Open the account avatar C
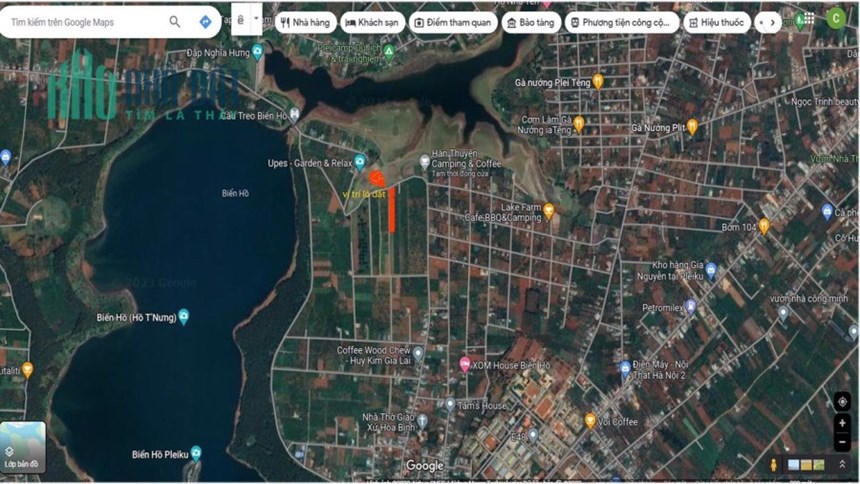860x484 pixels. pos(836,19)
